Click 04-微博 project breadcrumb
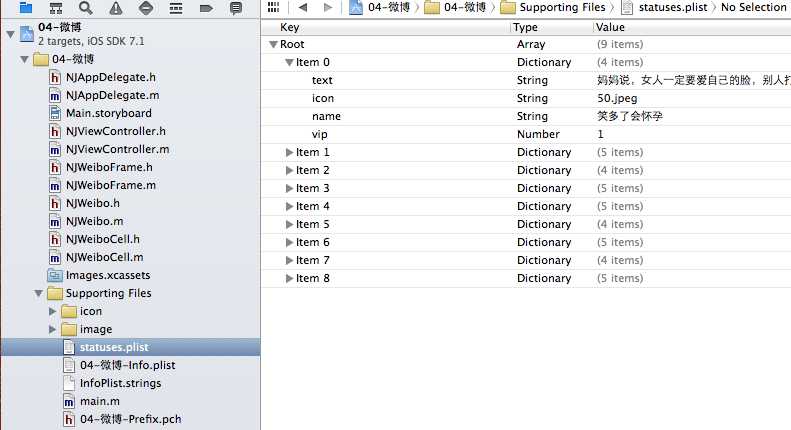This screenshot has width=791, height=430. click(379, 7)
